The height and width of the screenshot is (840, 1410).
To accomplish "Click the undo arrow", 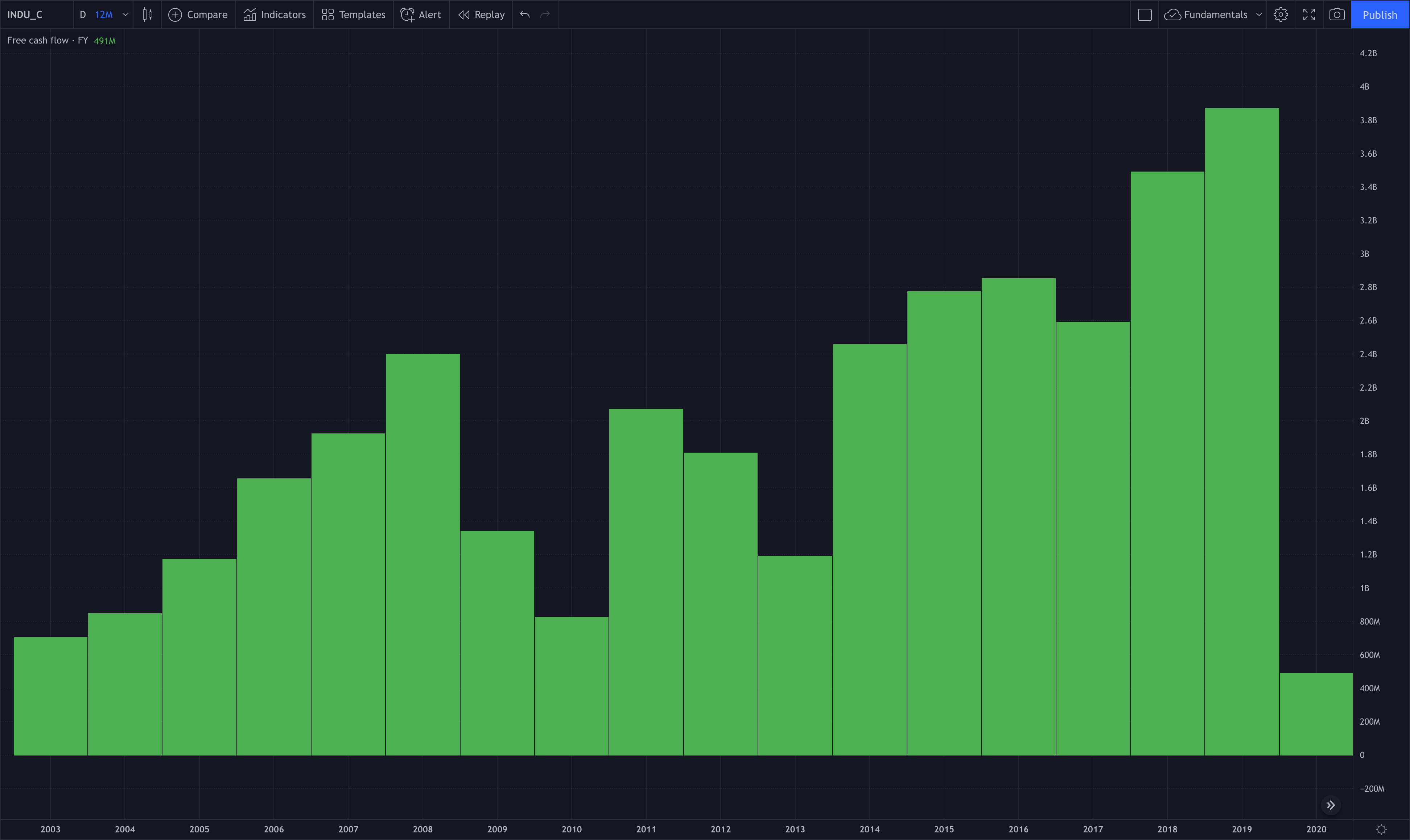I will (524, 15).
